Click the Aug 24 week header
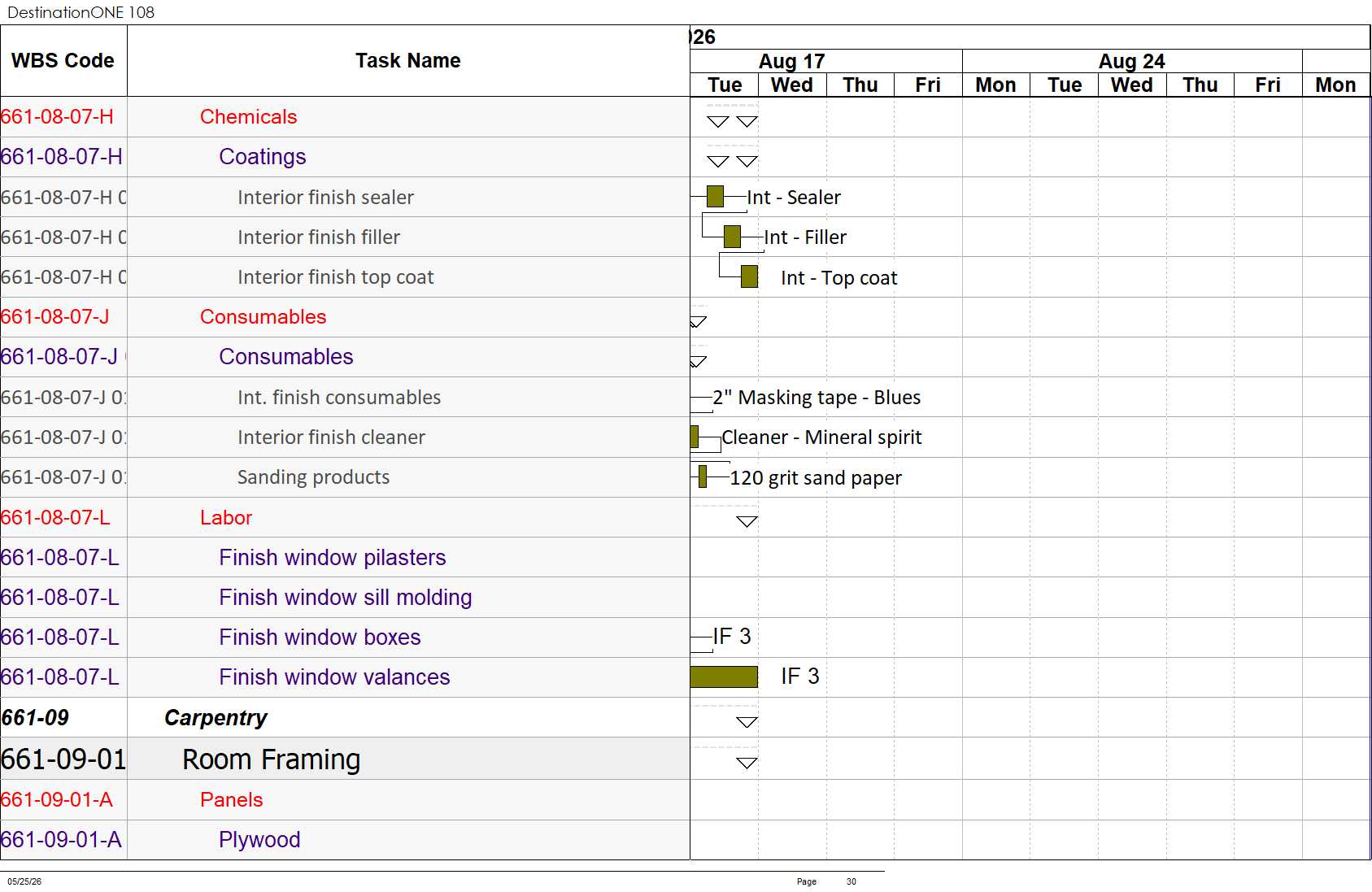Image resolution: width=1372 pixels, height=892 pixels. point(1132,61)
